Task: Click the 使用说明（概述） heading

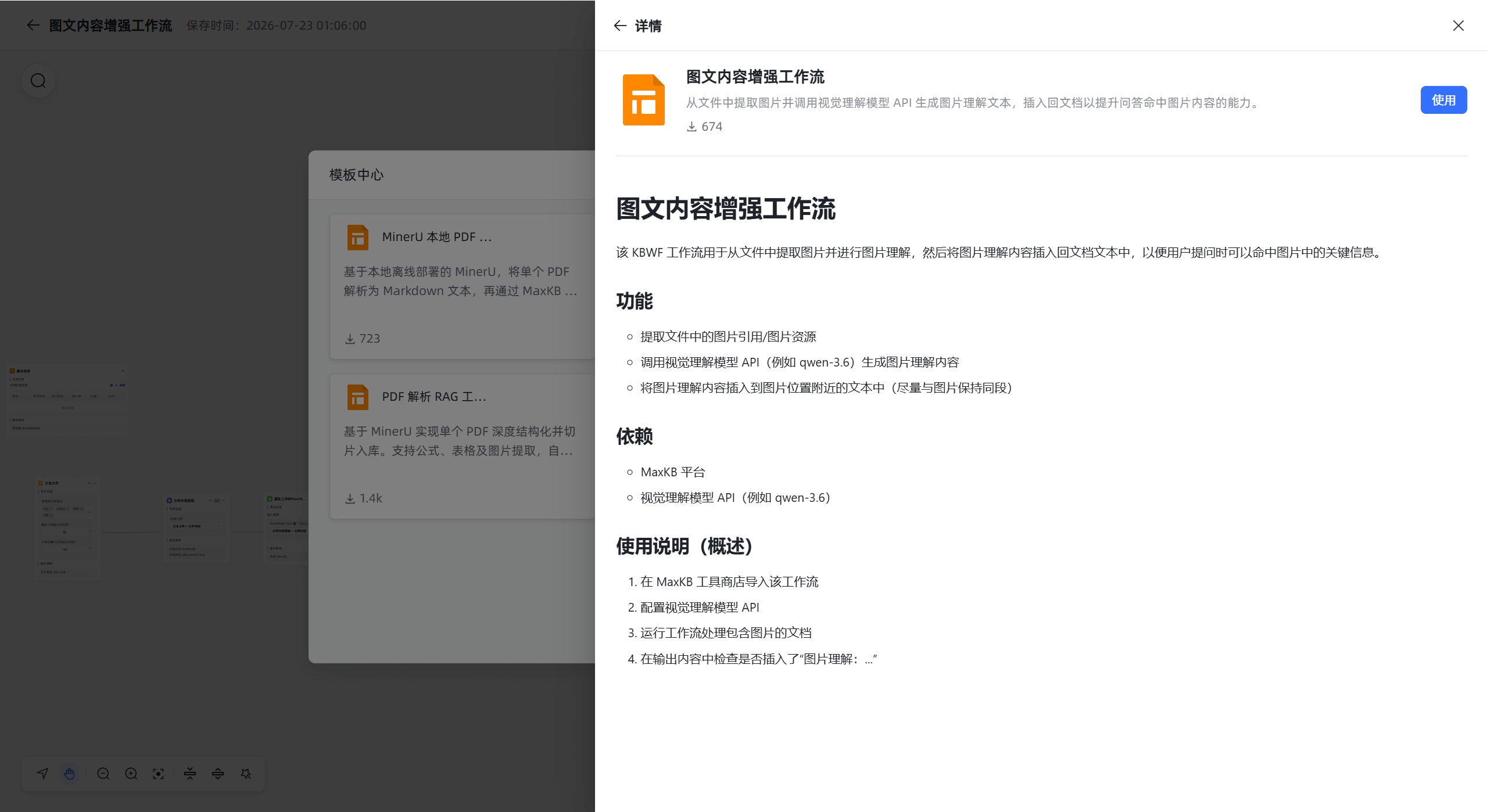Action: 685,546
